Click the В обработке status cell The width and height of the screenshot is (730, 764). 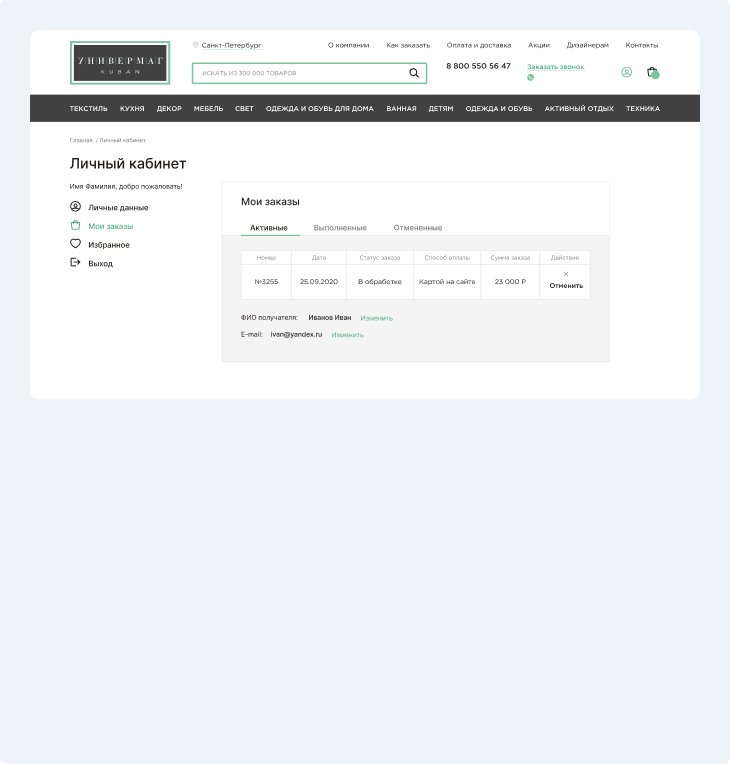[380, 282]
